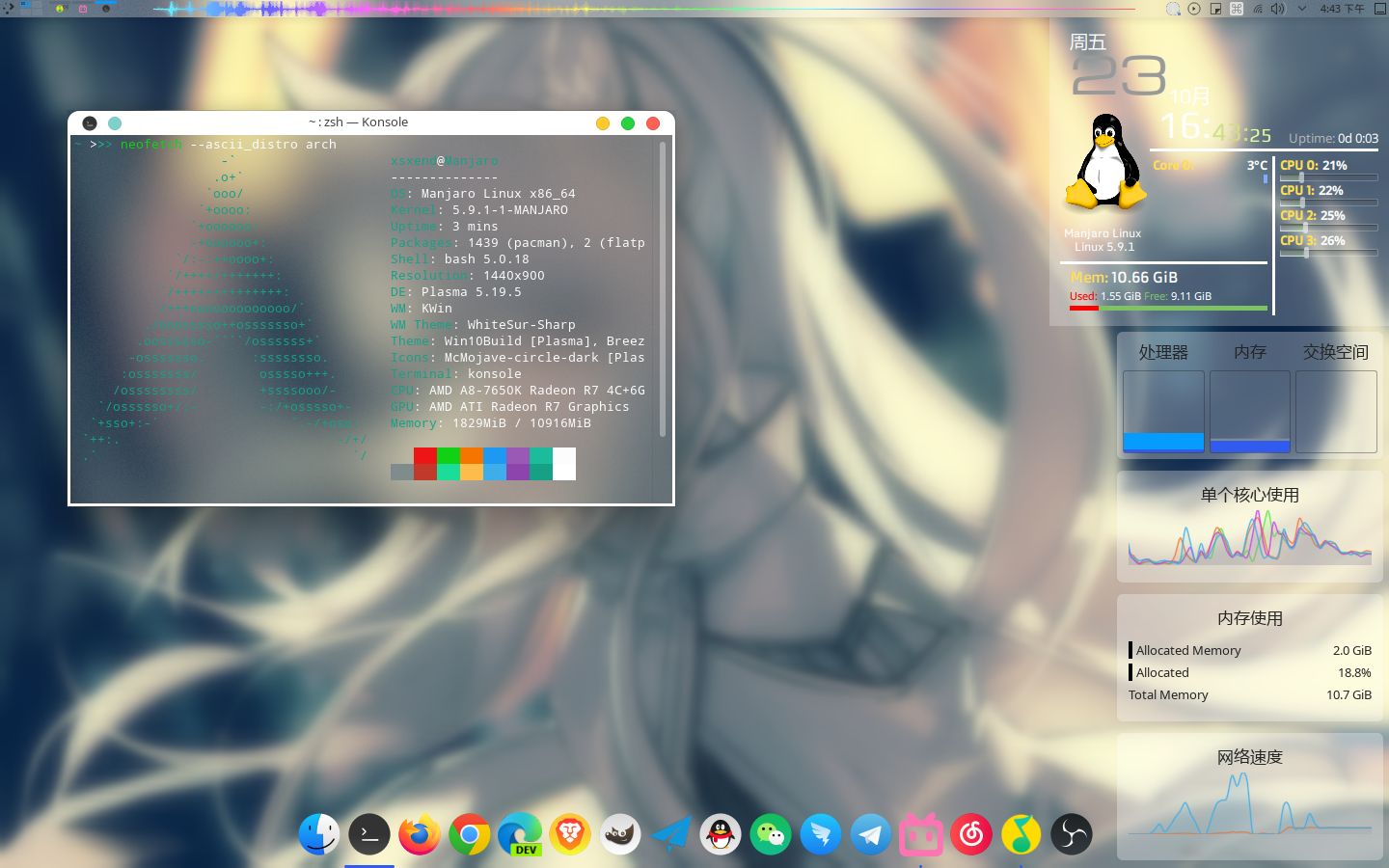
Task: Click the command-key input method tray icon
Action: pyautogui.click(x=1237, y=9)
